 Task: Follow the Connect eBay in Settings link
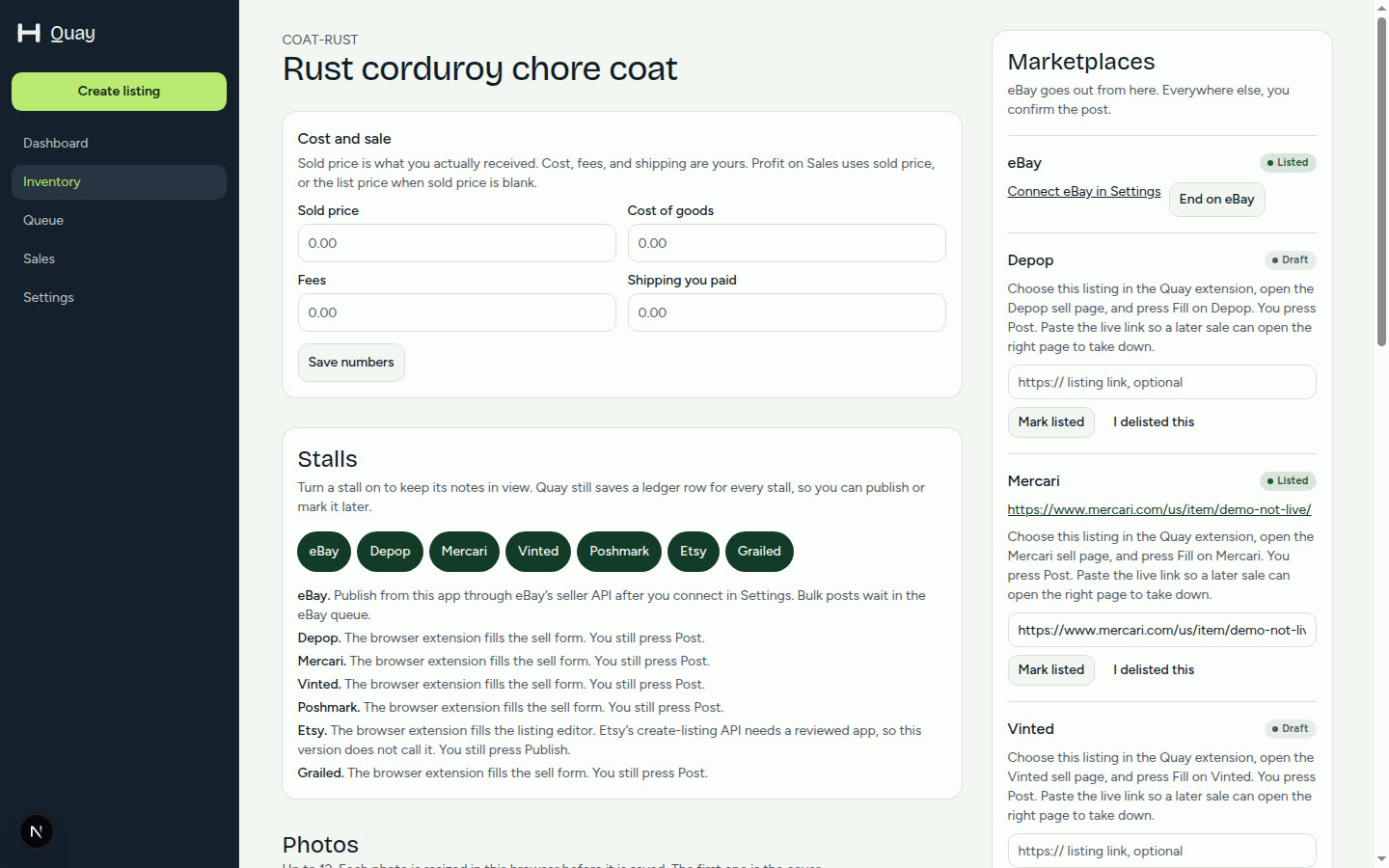(x=1084, y=191)
